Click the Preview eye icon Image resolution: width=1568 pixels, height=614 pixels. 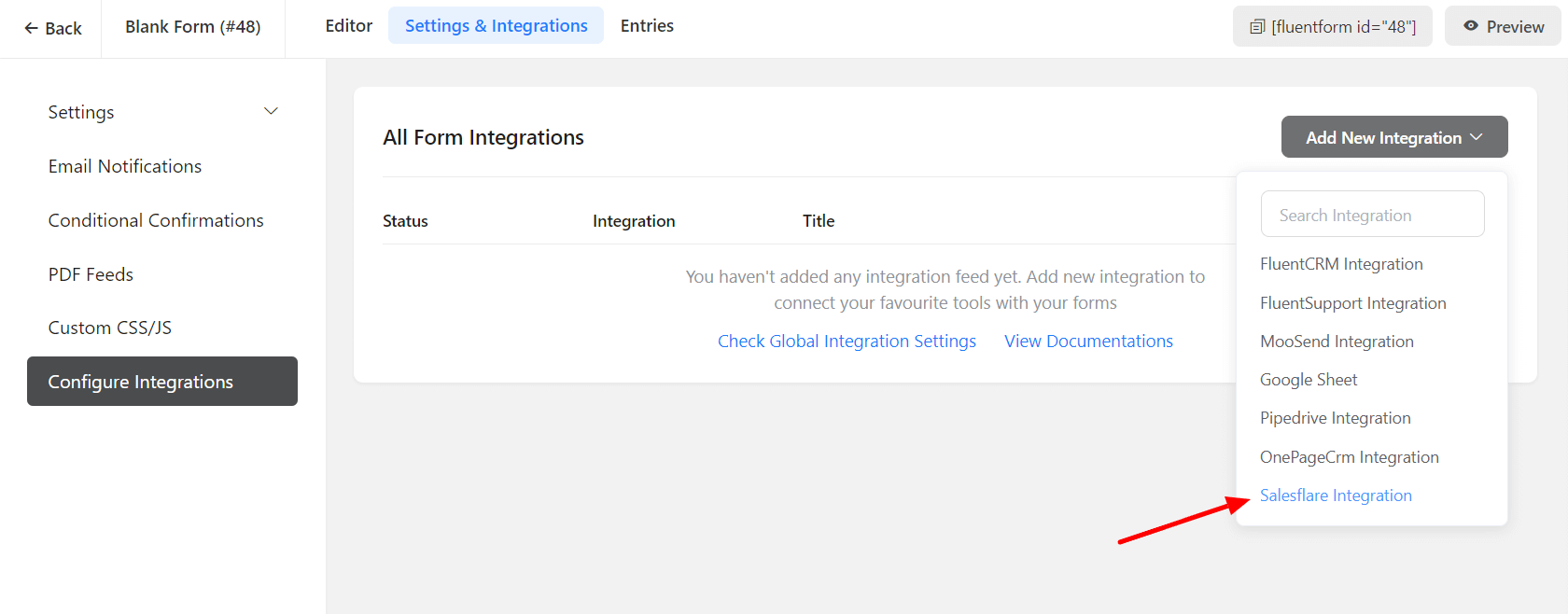click(x=1471, y=26)
